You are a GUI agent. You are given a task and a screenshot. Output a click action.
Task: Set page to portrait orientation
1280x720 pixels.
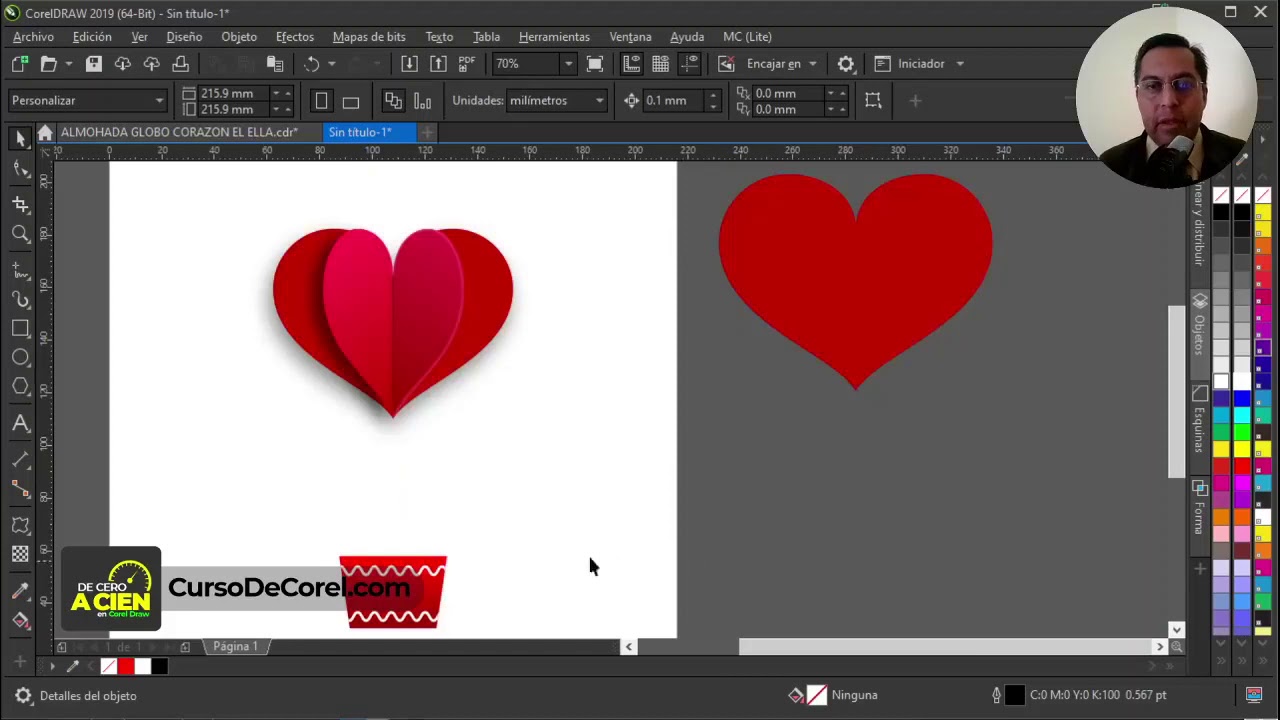pyautogui.click(x=321, y=101)
